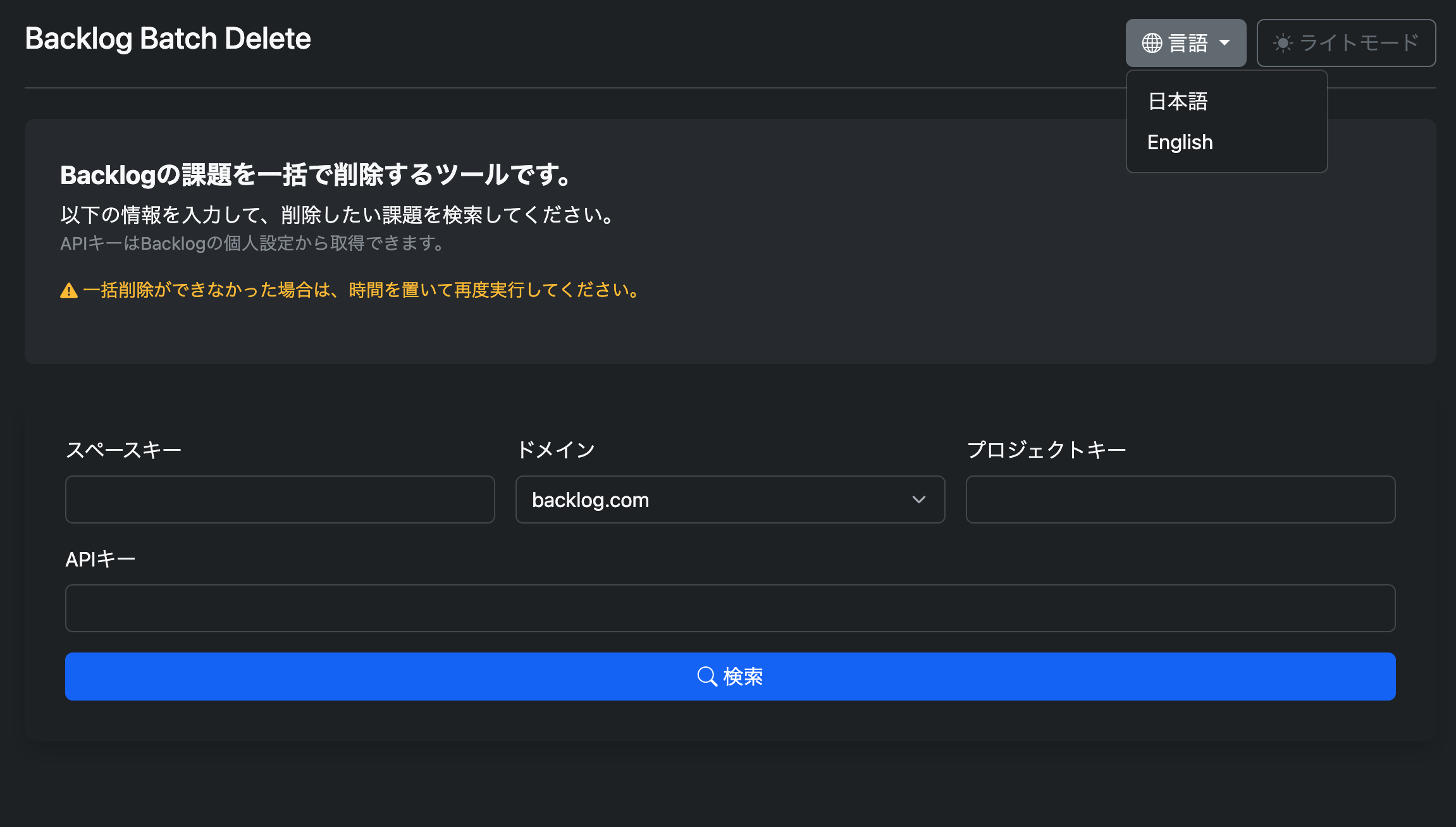Click the heading Backlogの課題を一括で削除するツールです。
Screen dimensions: 1456x827
tap(316, 175)
